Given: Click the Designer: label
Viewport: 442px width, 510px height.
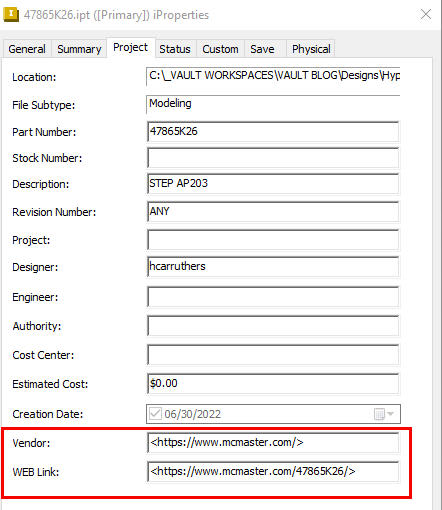Looking at the screenshot, I should pyautogui.click(x=35, y=267).
